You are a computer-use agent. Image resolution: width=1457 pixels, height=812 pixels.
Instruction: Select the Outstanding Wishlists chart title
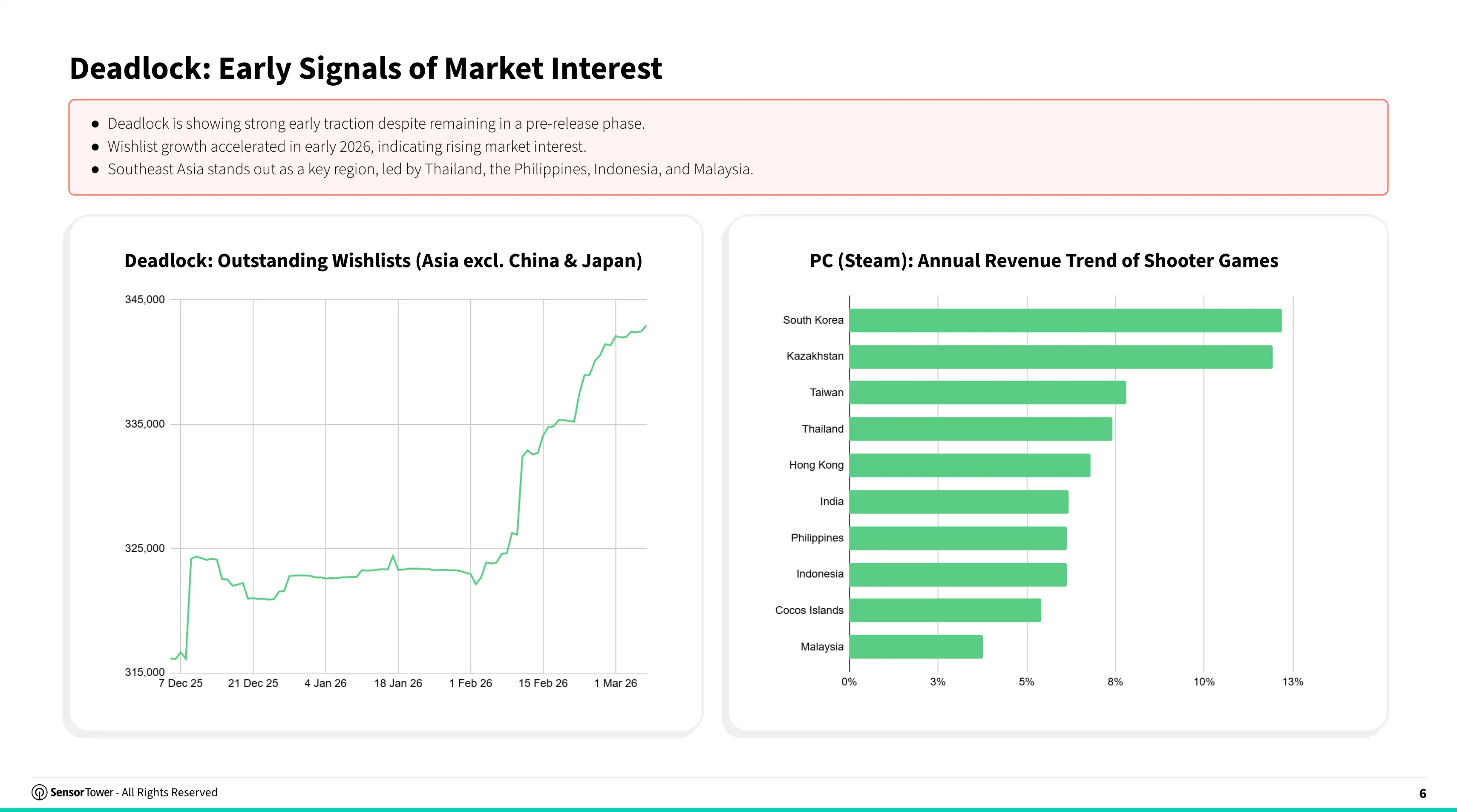pyautogui.click(x=383, y=261)
